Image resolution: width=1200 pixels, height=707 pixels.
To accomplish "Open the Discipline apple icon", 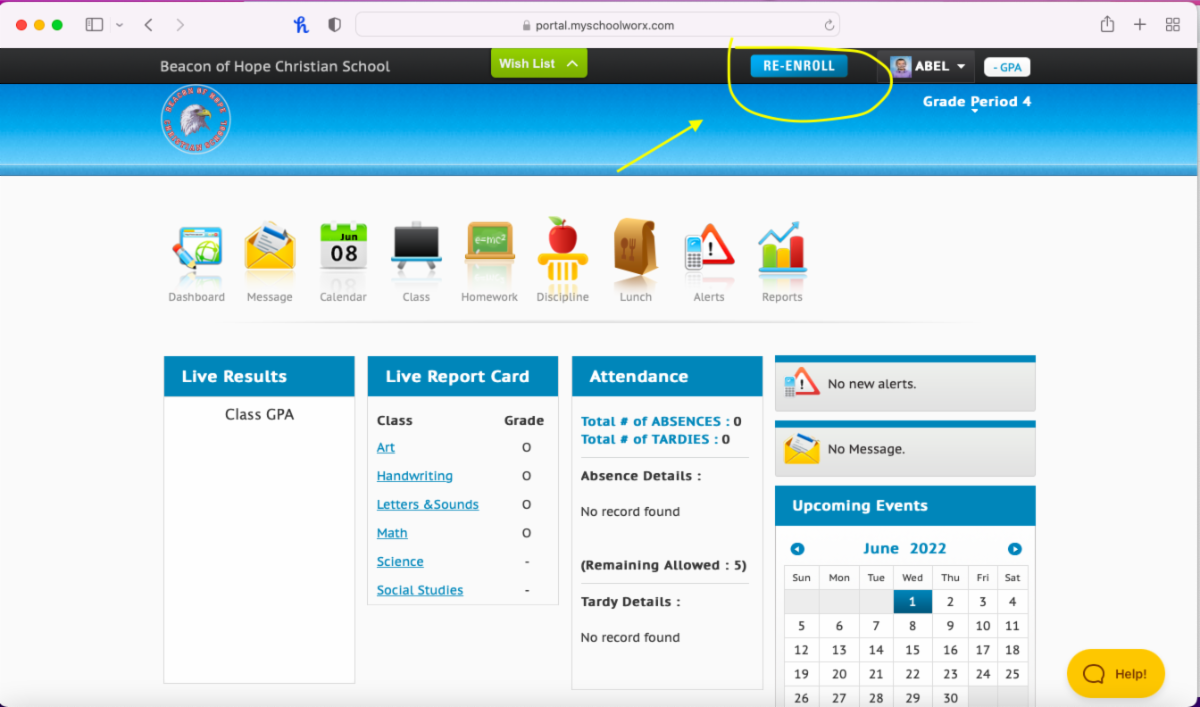I will point(562,247).
